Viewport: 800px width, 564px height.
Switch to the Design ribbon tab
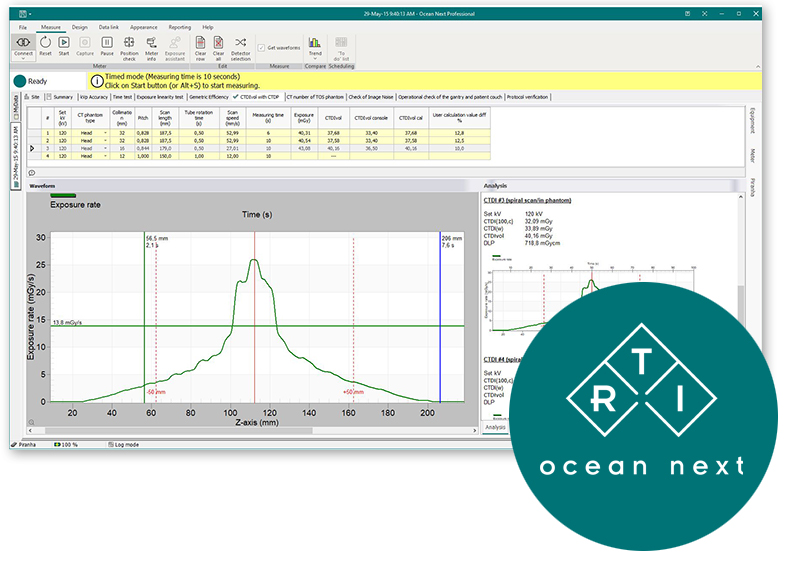click(x=79, y=27)
